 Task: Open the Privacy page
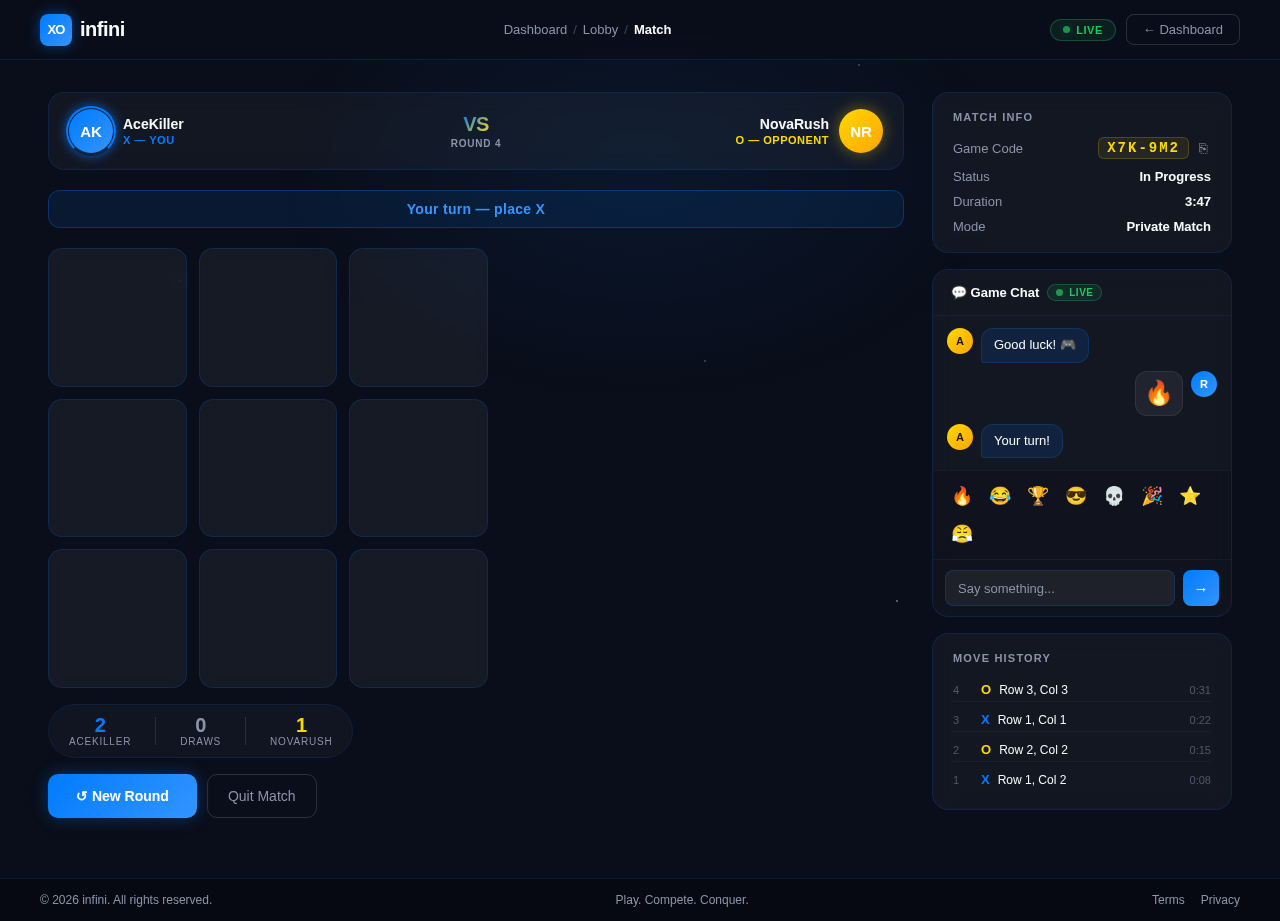tap(1218, 900)
